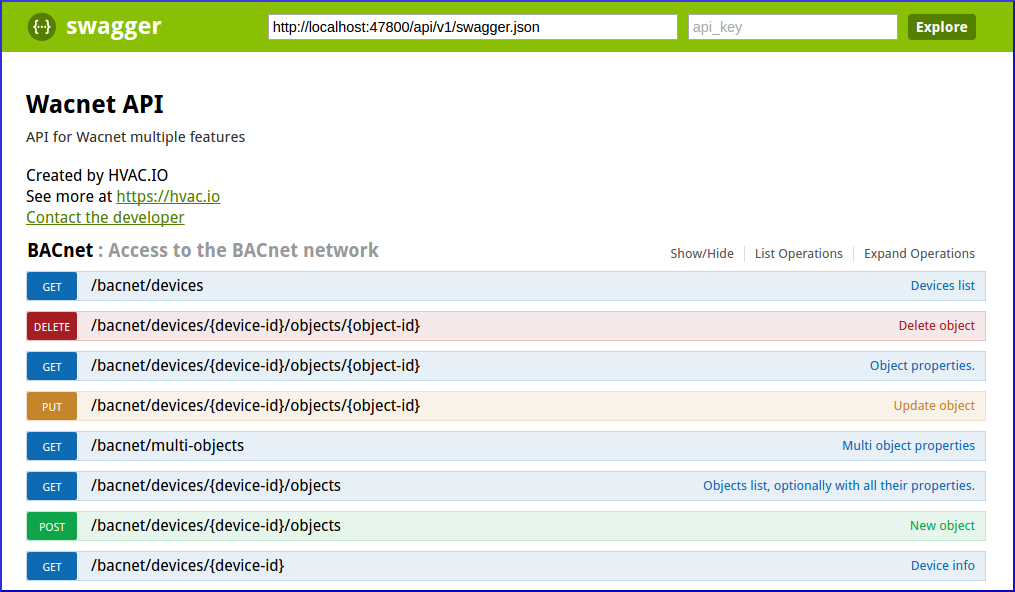Click 'API for Wacnet multiple features' text
This screenshot has width=1015, height=592.
(x=135, y=137)
